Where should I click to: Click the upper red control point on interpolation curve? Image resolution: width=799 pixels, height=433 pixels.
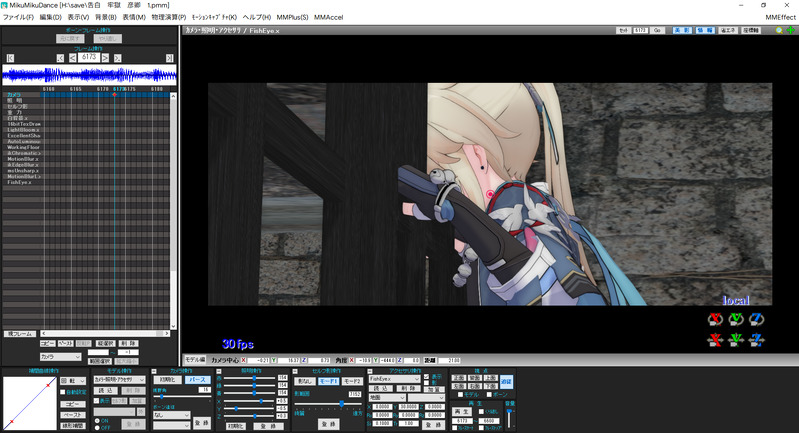48,385
